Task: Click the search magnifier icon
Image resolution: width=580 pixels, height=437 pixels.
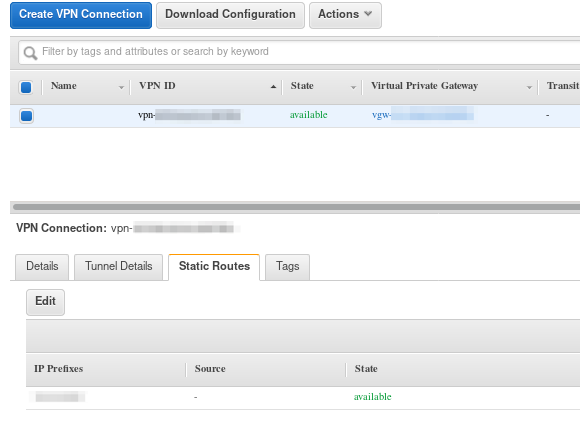Action: (30, 53)
